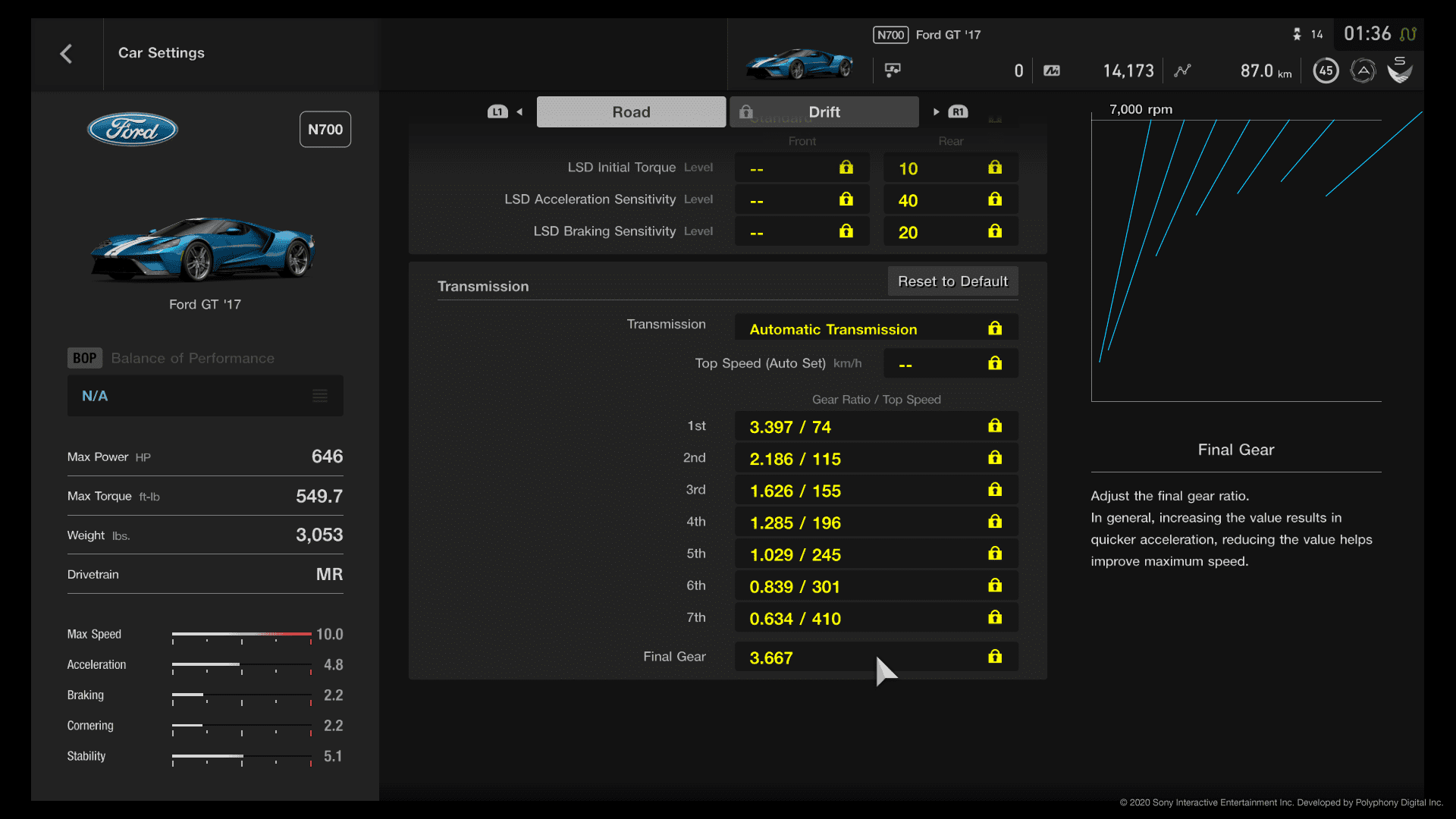Click the driver rating A badge
The width and height of the screenshot is (1456, 819).
(x=1363, y=71)
